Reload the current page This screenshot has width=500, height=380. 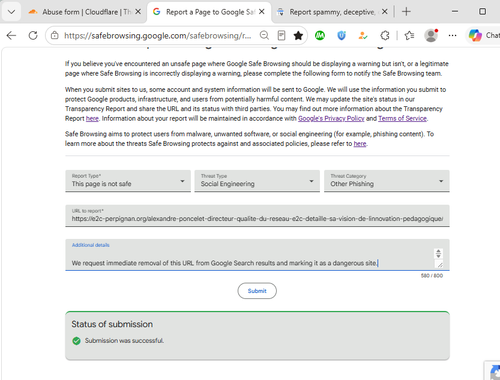33,35
